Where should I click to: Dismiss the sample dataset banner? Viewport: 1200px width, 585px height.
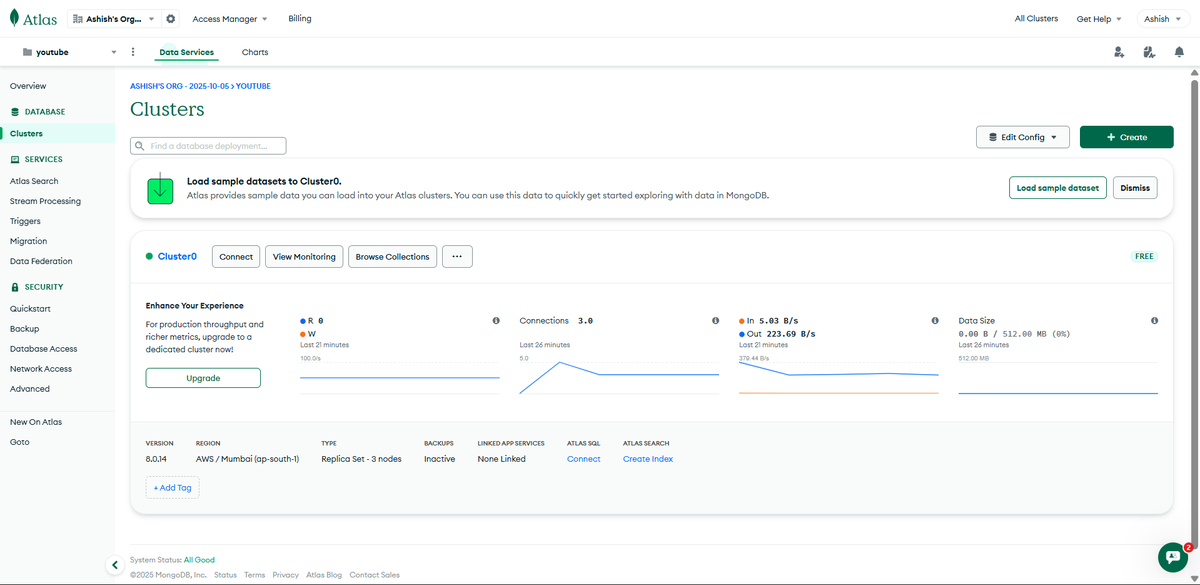click(1135, 188)
